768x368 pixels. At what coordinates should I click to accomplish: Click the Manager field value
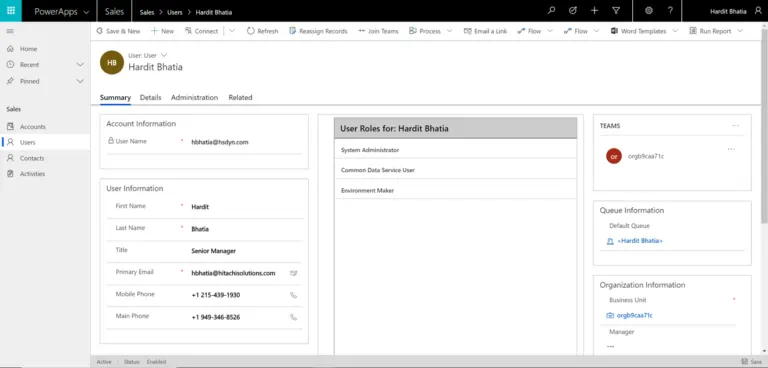pyautogui.click(x=610, y=346)
